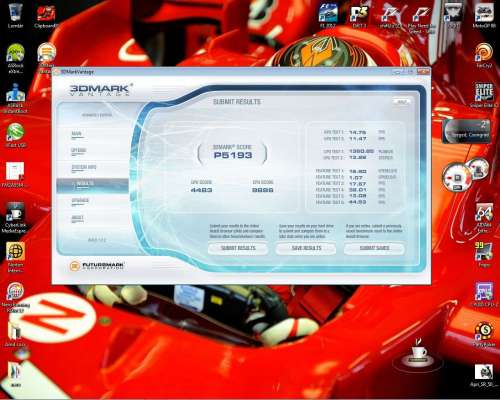Image resolution: width=500 pixels, height=400 pixels.
Task: Click the SUBMIT RESULTS button
Action: pos(238,248)
